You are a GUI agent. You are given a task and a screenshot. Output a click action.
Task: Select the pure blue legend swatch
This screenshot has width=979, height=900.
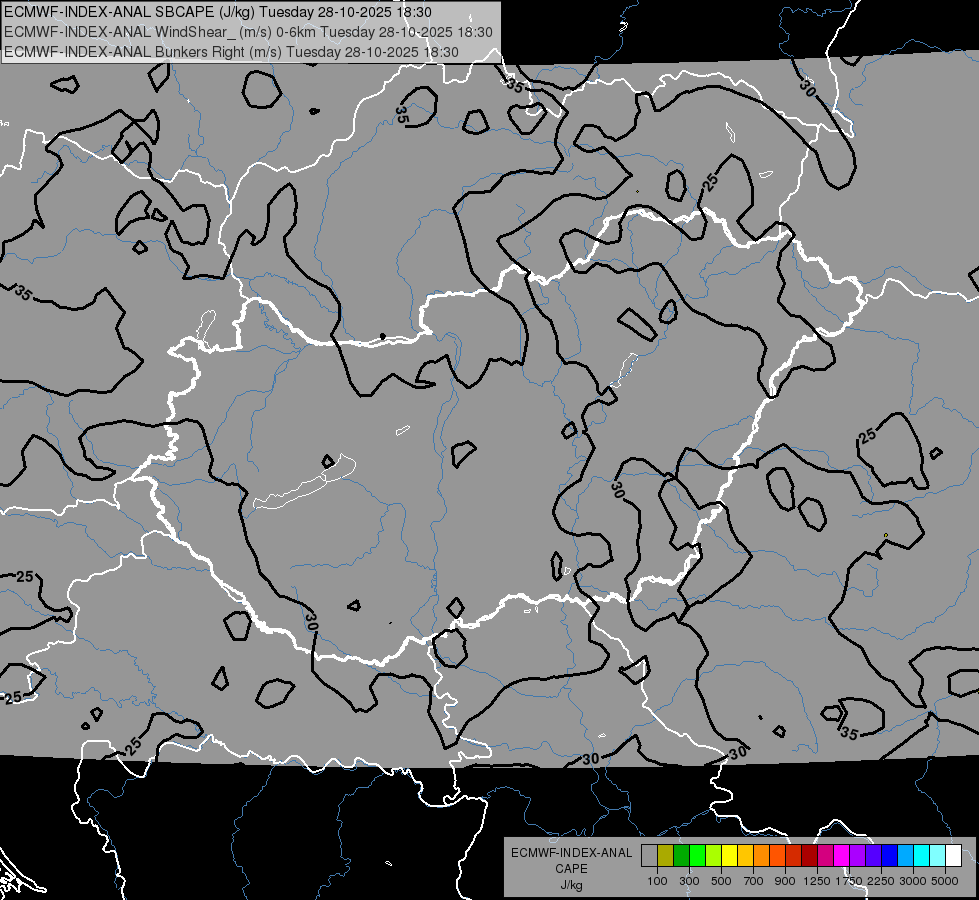click(x=890, y=856)
